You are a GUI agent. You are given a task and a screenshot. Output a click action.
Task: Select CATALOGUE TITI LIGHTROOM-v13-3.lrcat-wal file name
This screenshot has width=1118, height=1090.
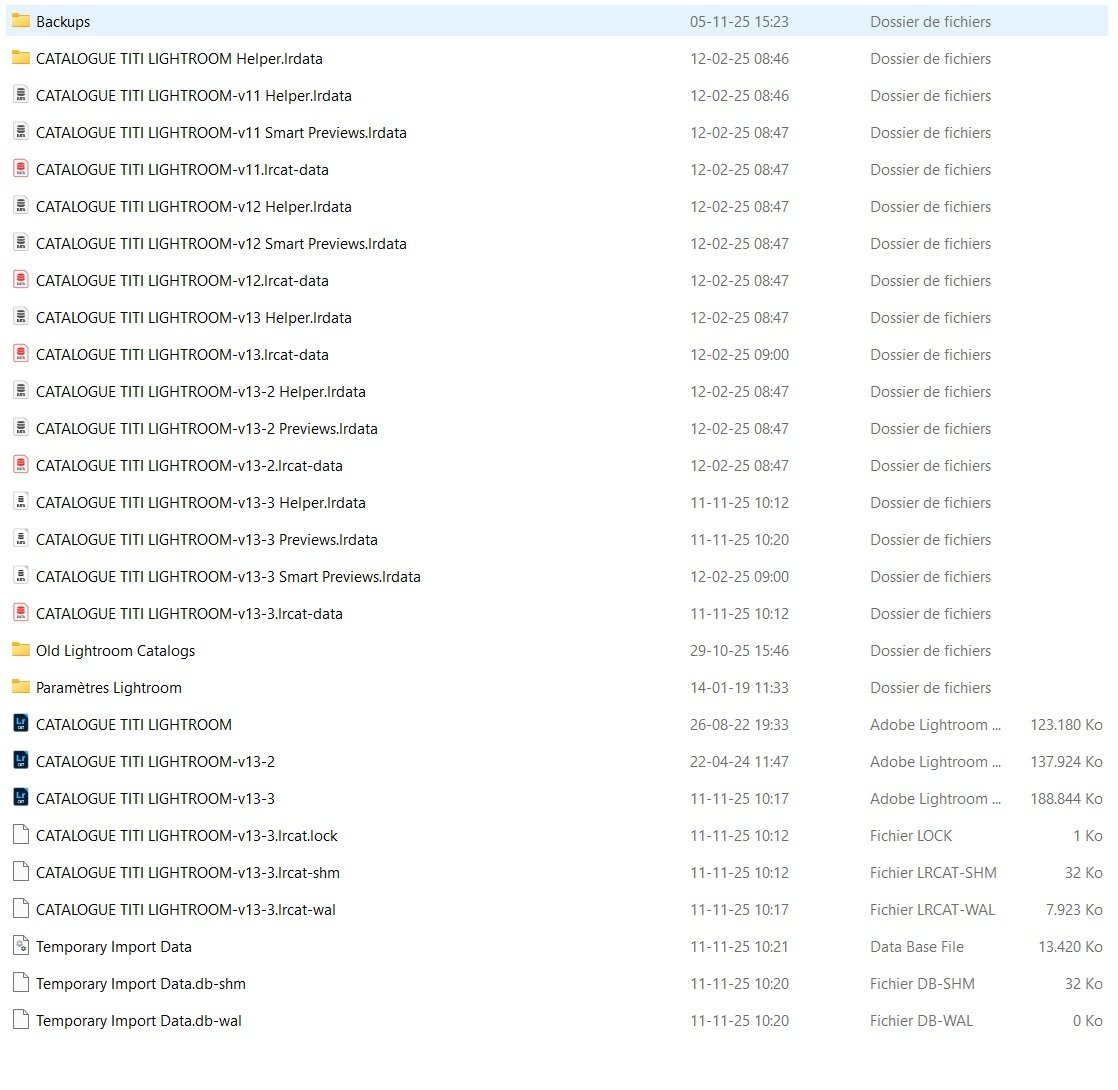click(x=185, y=910)
